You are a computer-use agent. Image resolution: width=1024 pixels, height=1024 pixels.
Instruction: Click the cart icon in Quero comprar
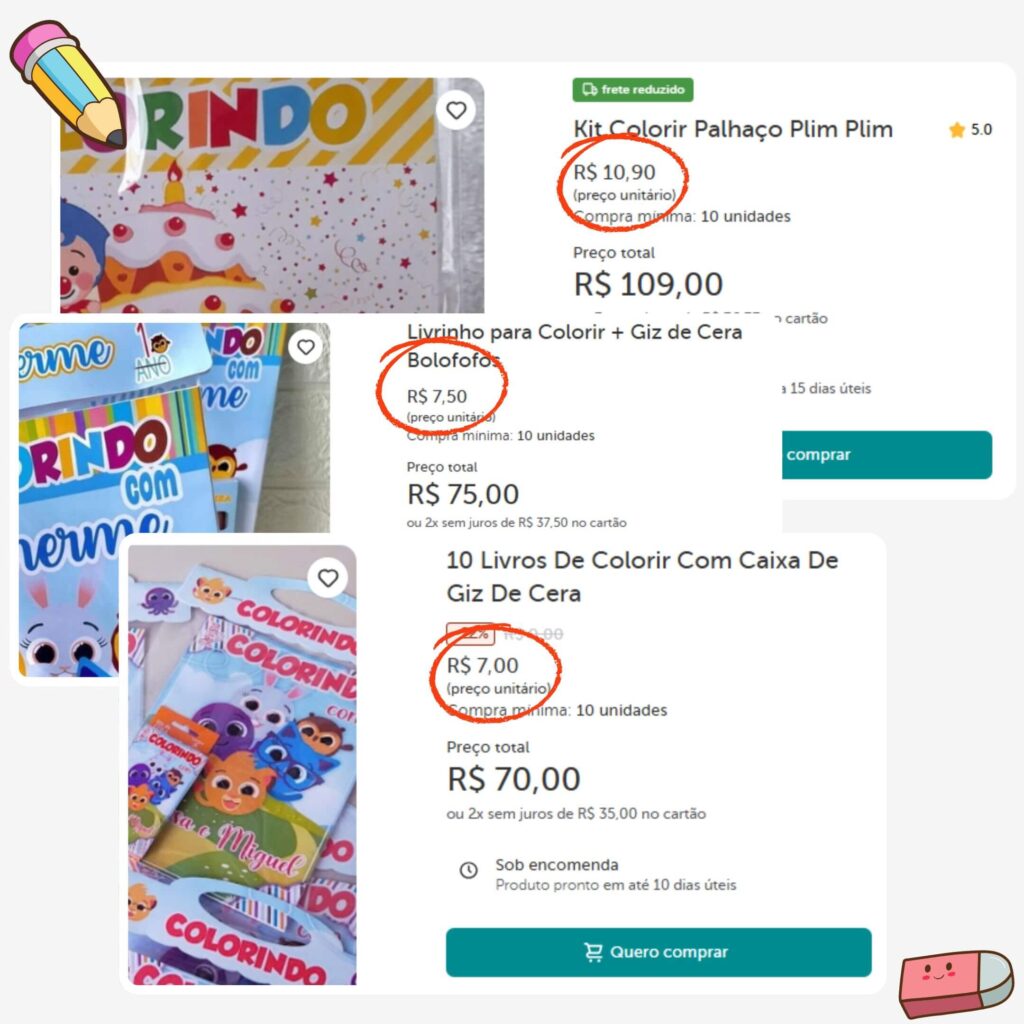593,952
